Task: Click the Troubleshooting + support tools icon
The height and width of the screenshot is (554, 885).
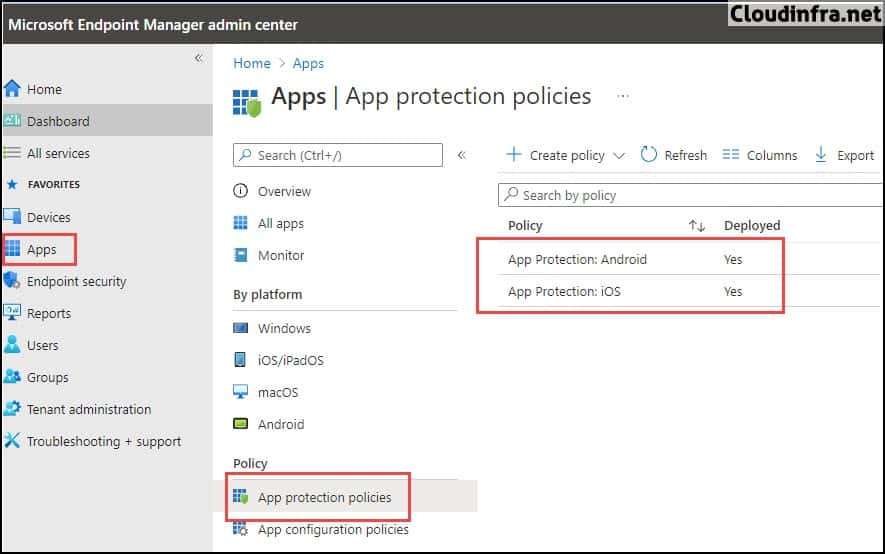Action: [12, 441]
